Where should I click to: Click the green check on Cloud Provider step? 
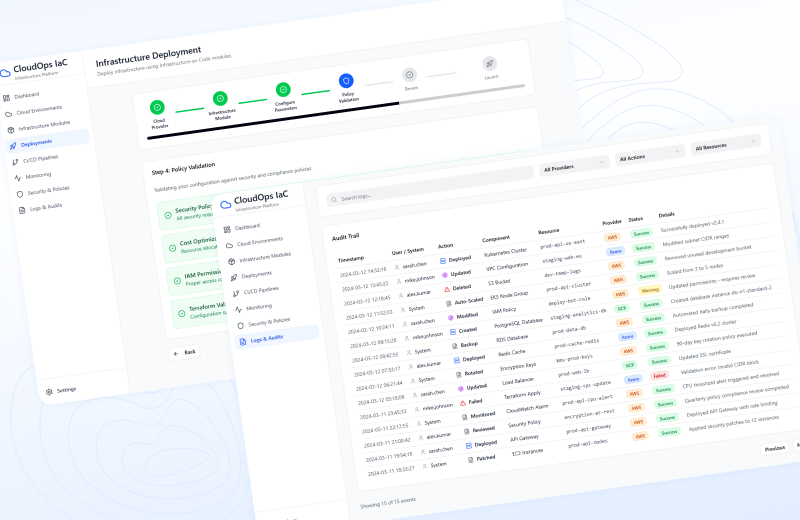(158, 107)
